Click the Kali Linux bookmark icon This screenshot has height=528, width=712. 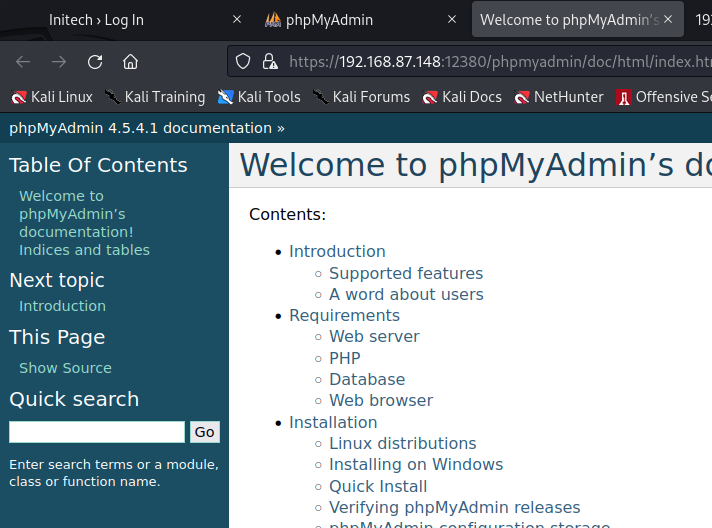(19, 97)
